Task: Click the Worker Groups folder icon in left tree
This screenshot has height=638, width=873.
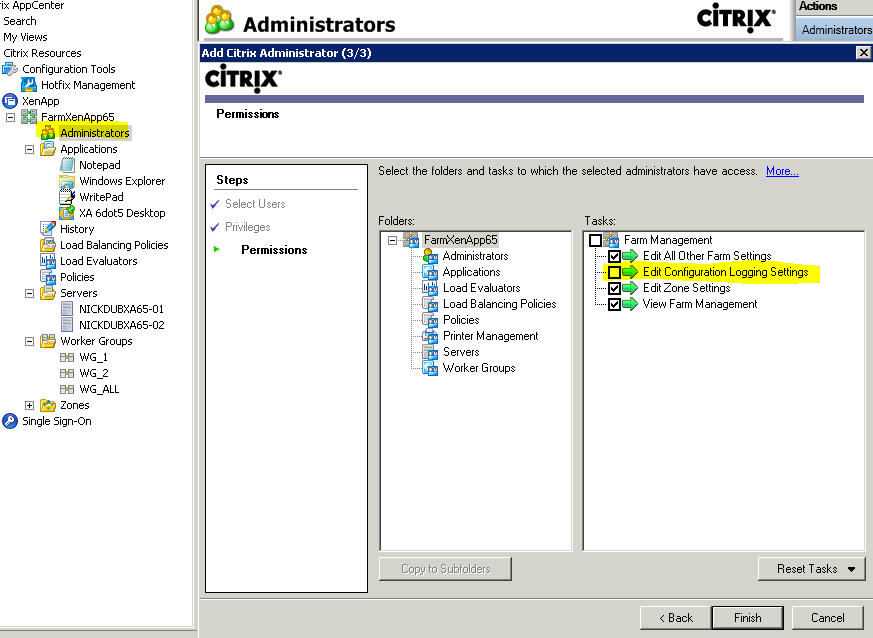Action: click(48, 341)
